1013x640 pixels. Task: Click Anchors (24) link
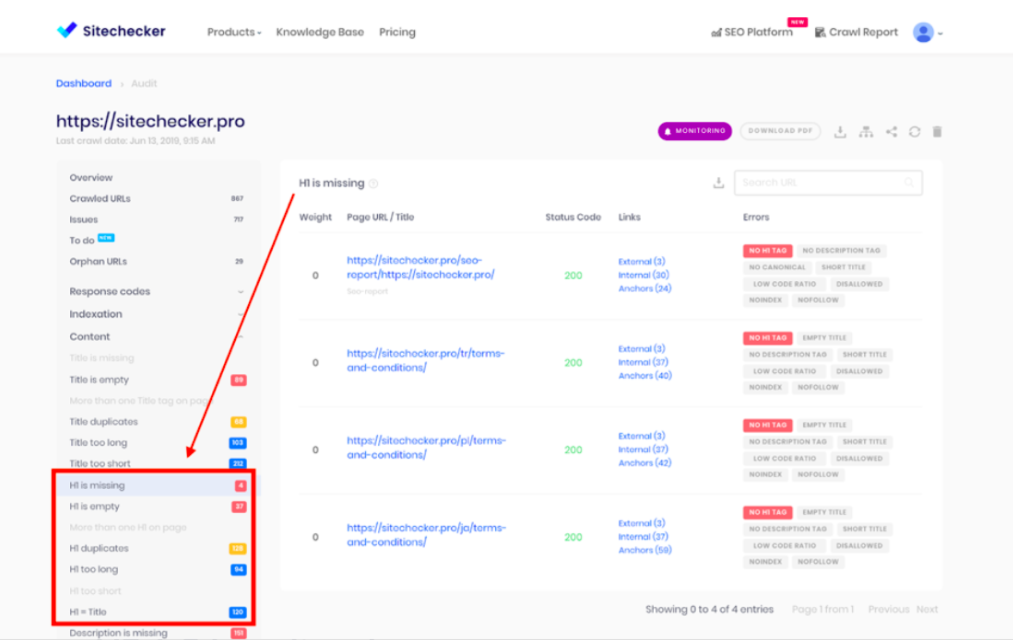click(x=645, y=289)
